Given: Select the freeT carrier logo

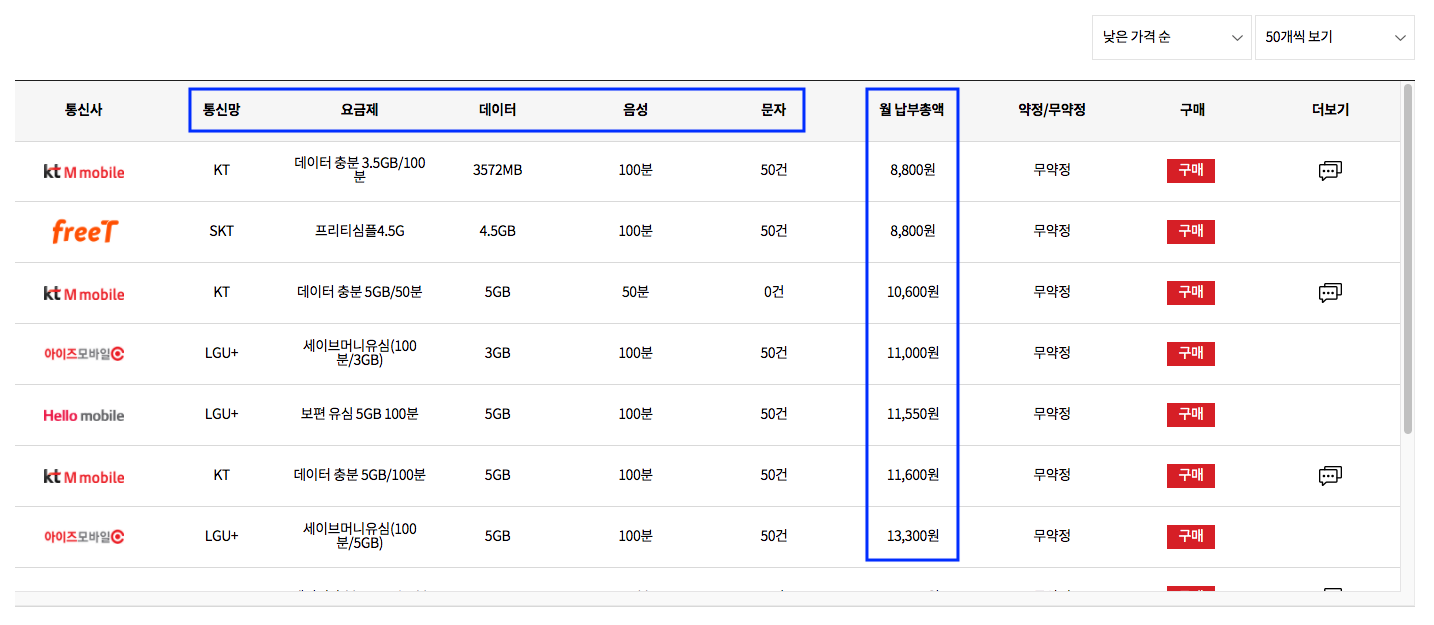Looking at the screenshot, I should [84, 231].
